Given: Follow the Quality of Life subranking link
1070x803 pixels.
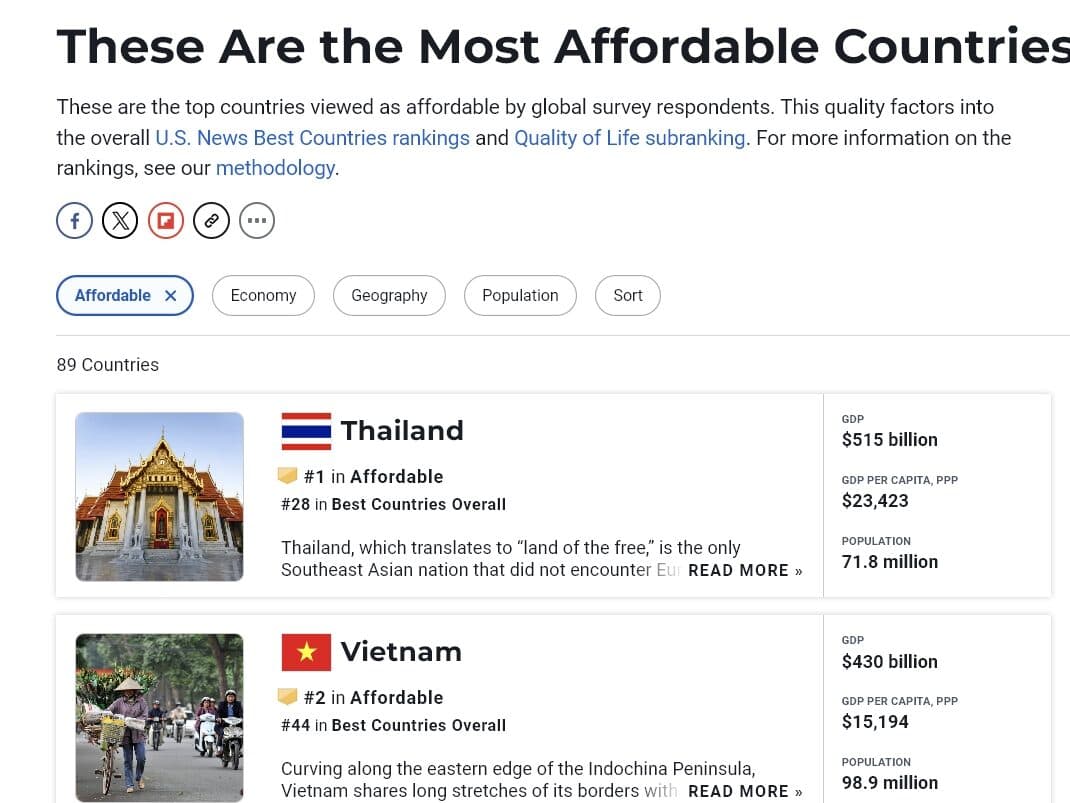Looking at the screenshot, I should [630, 138].
